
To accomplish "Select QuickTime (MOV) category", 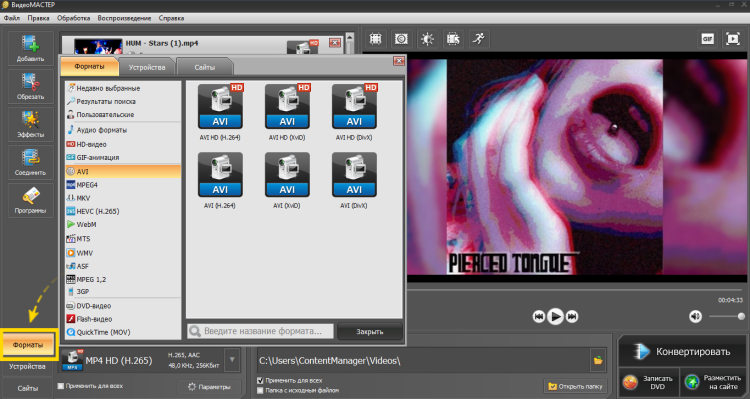I will pos(123,332).
